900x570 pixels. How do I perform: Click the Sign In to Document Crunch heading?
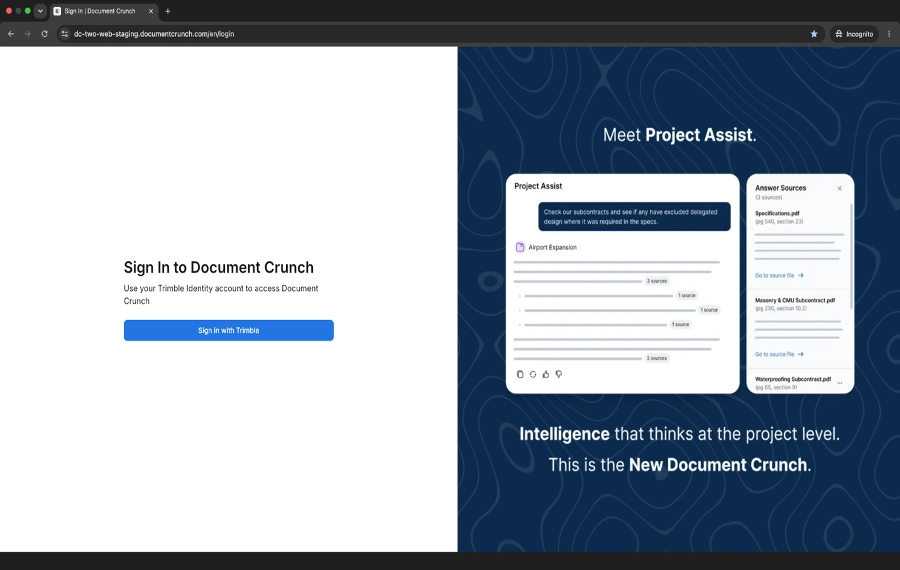coord(219,267)
